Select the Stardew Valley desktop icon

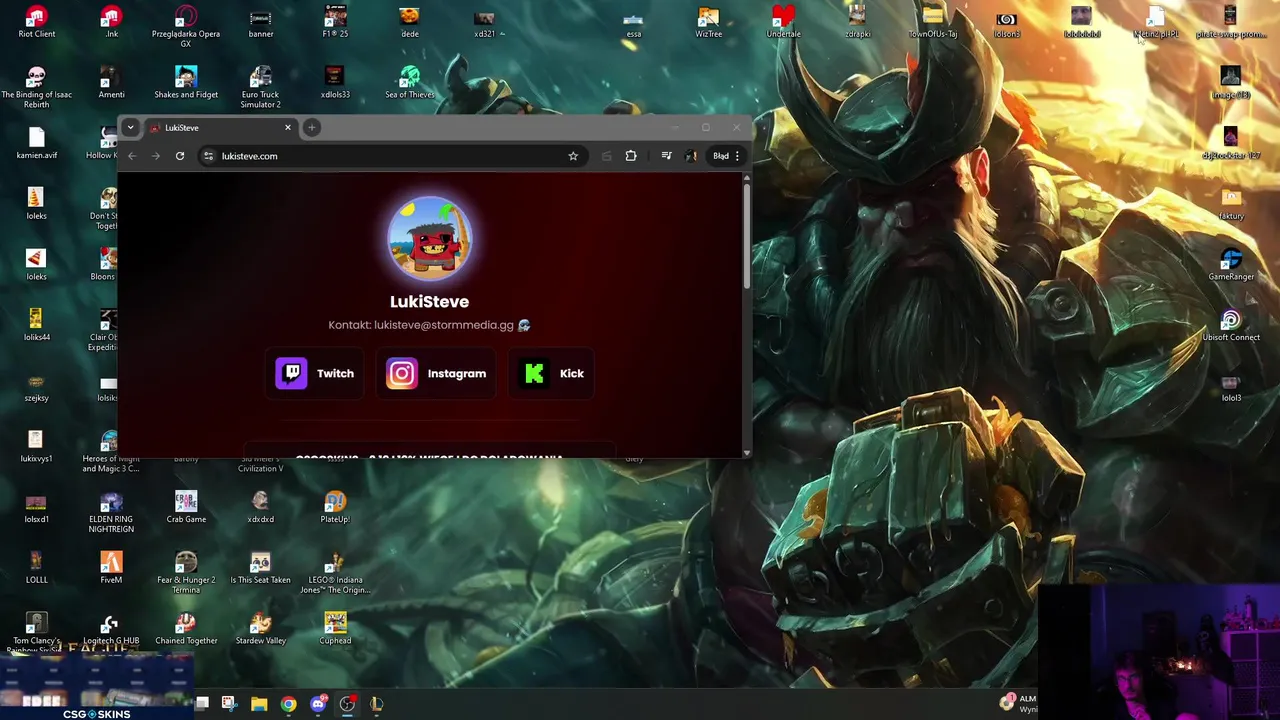coord(260,629)
